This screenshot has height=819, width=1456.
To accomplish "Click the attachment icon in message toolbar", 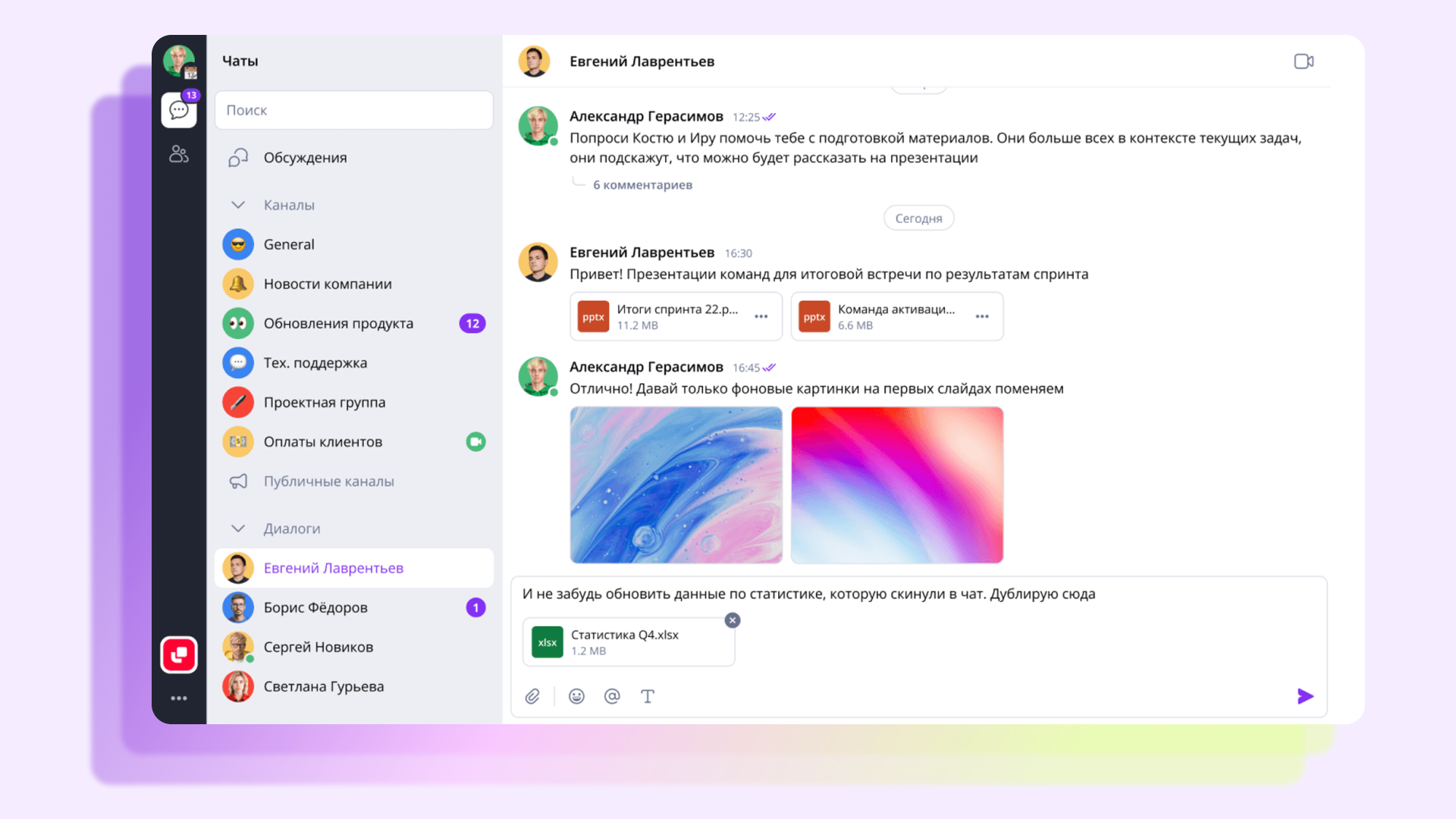I will [x=533, y=695].
